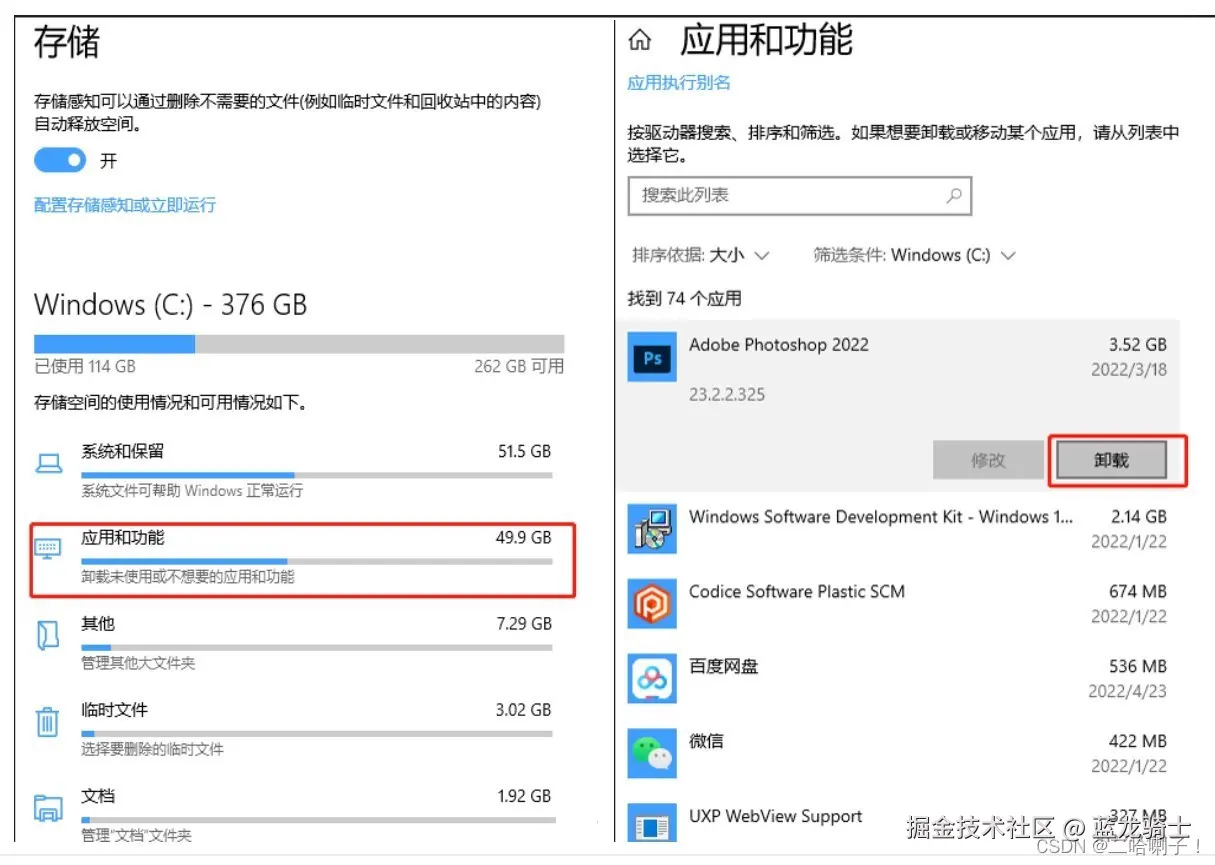
Task: Open 配置存储感知或立即运行 link
Action: (125, 205)
